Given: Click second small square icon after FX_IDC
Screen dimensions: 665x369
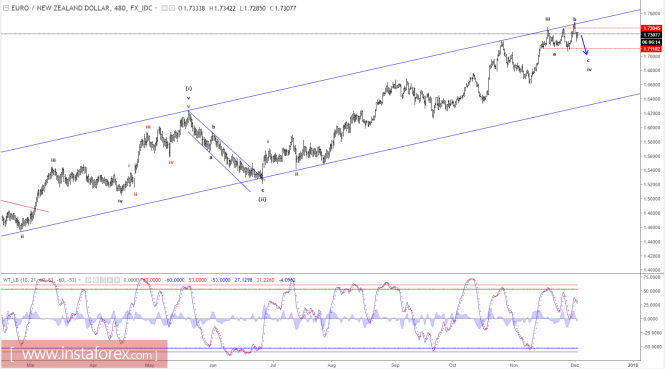Looking at the screenshot, I should [172, 8].
